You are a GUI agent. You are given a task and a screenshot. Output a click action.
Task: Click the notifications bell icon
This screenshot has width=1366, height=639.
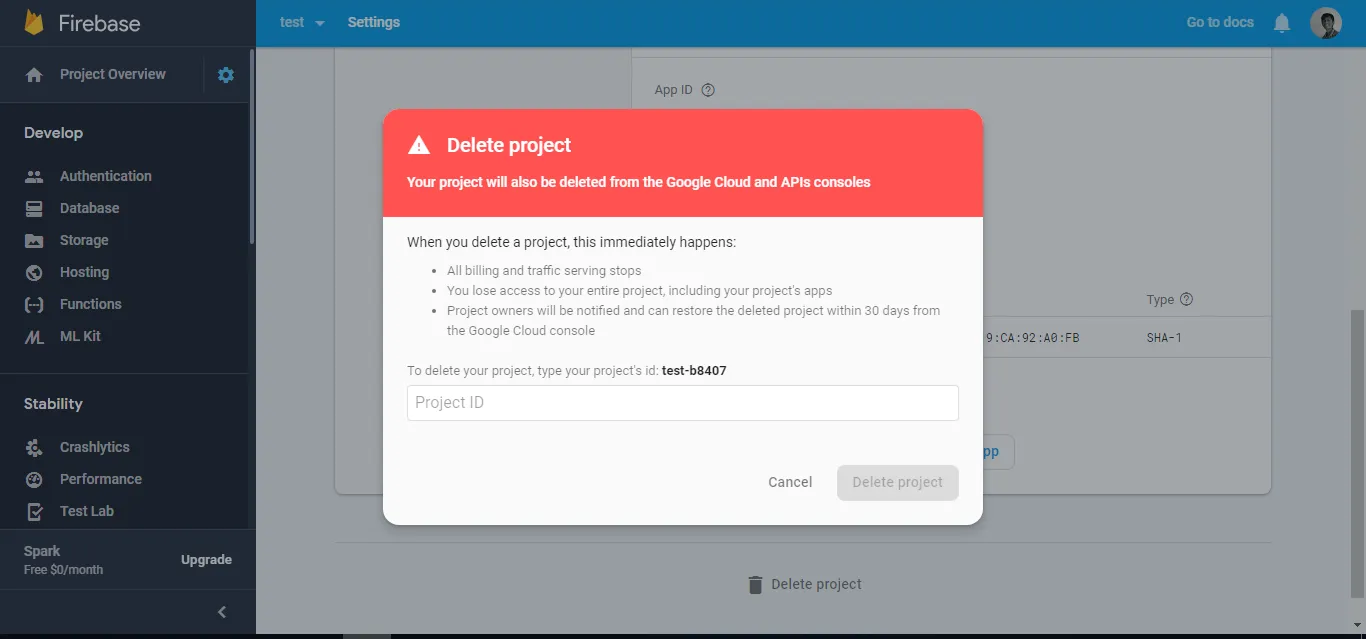pyautogui.click(x=1282, y=23)
